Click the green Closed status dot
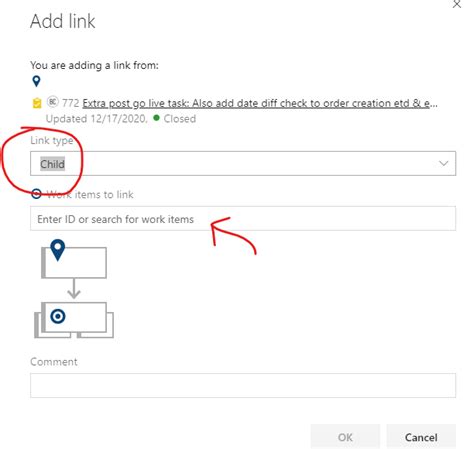Screen dimensions: 474x449 coord(156,118)
